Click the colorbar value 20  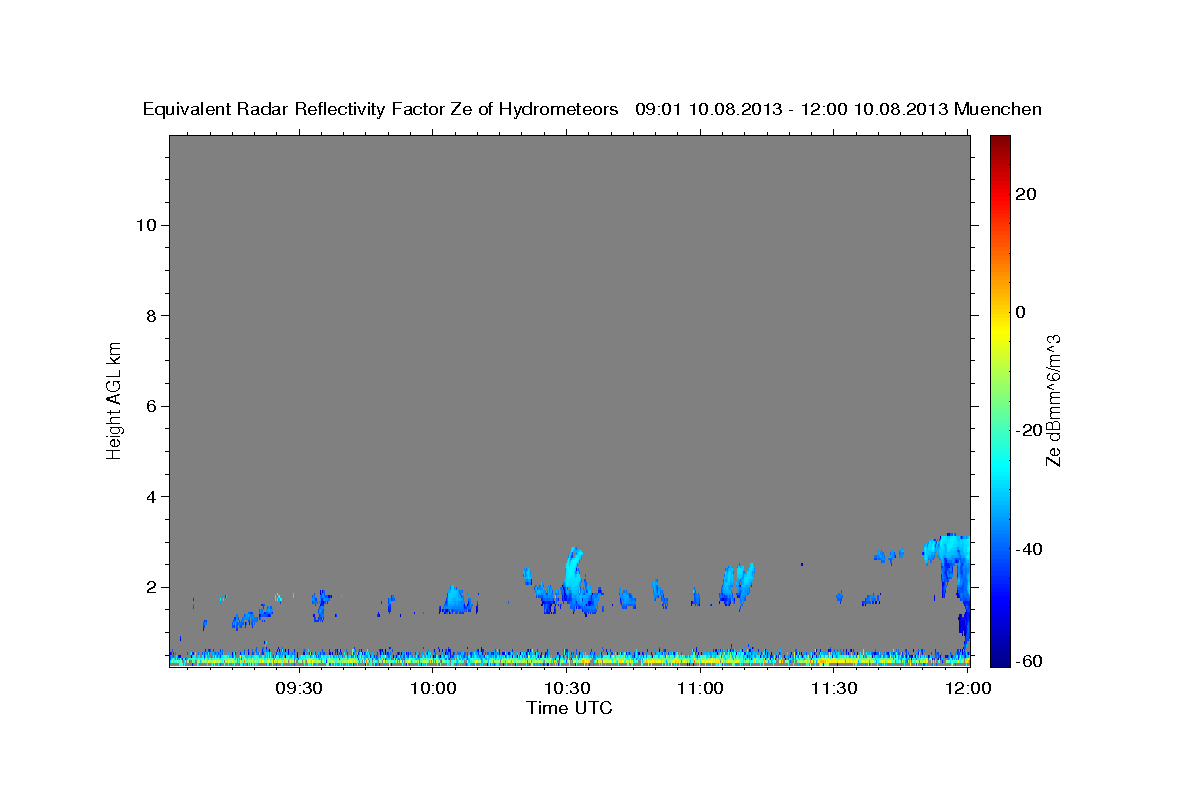click(1026, 194)
